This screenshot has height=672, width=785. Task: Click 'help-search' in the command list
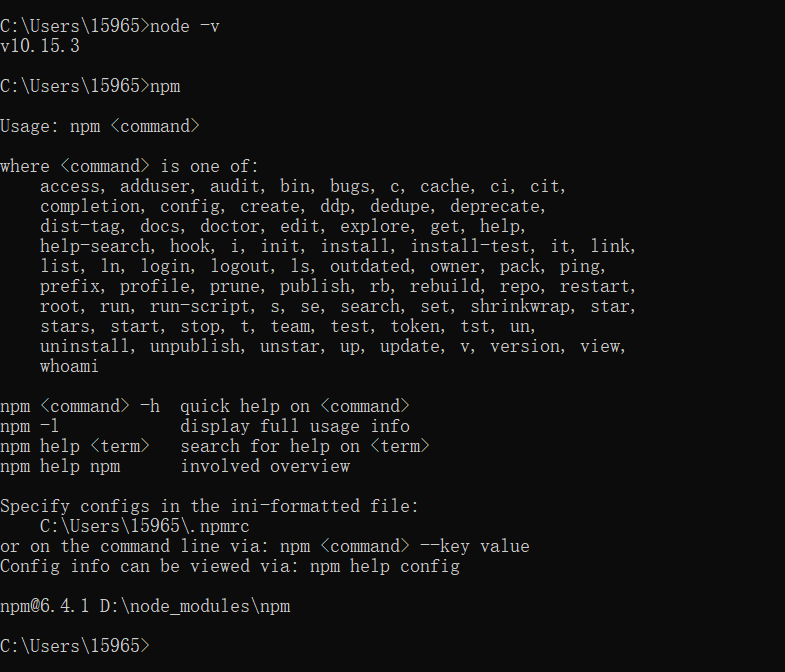[95, 246]
